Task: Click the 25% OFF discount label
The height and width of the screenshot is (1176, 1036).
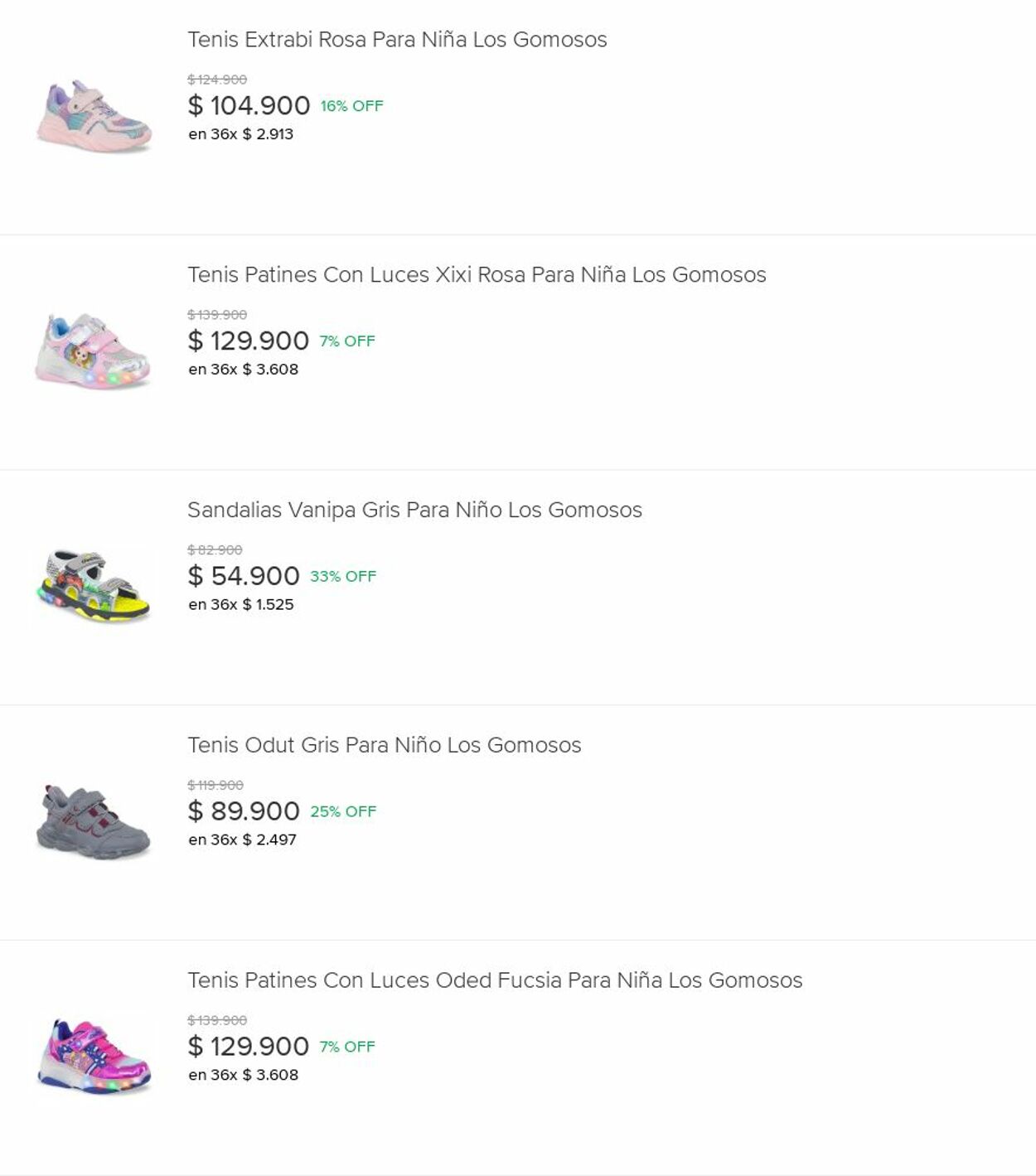Action: [343, 811]
